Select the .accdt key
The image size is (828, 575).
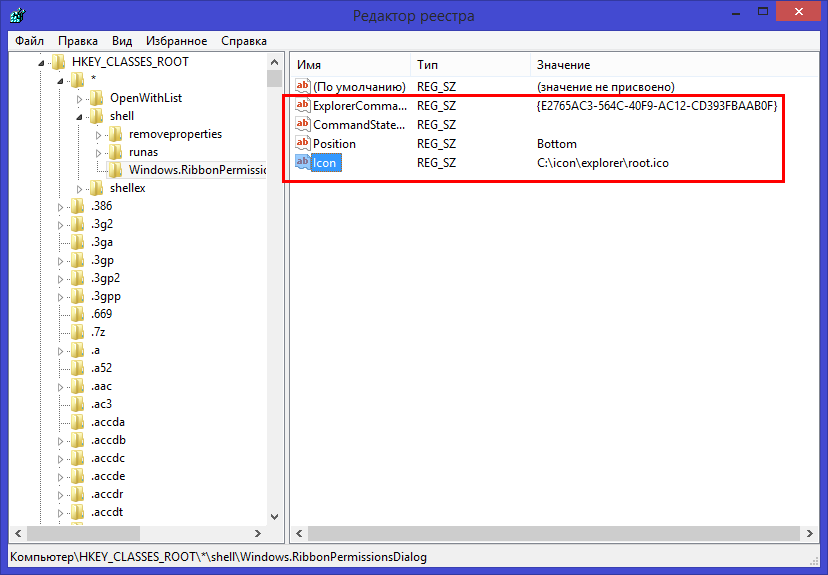(x=107, y=512)
